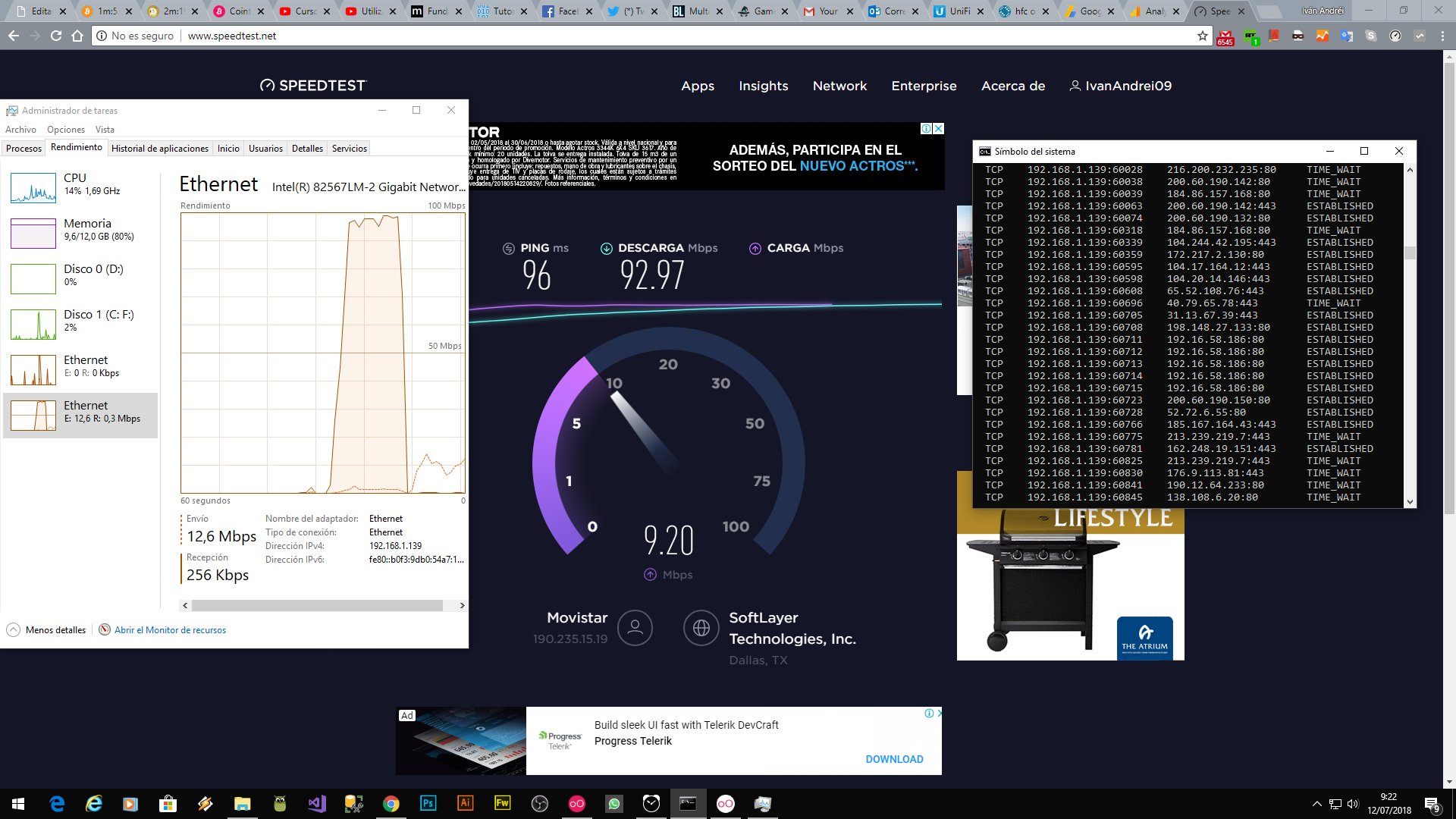Open the Vista menu in Task Manager

point(105,130)
